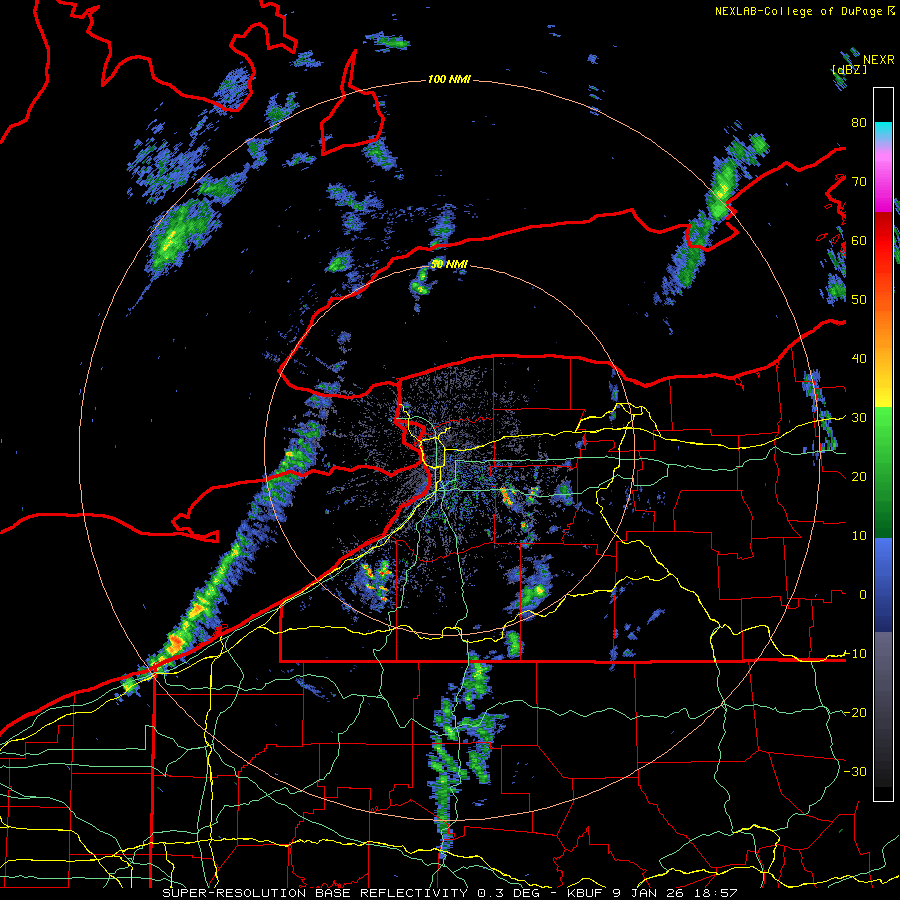900x900 pixels.
Task: Click the 20 value on the dBZ scale
Action: pyautogui.click(x=859, y=476)
